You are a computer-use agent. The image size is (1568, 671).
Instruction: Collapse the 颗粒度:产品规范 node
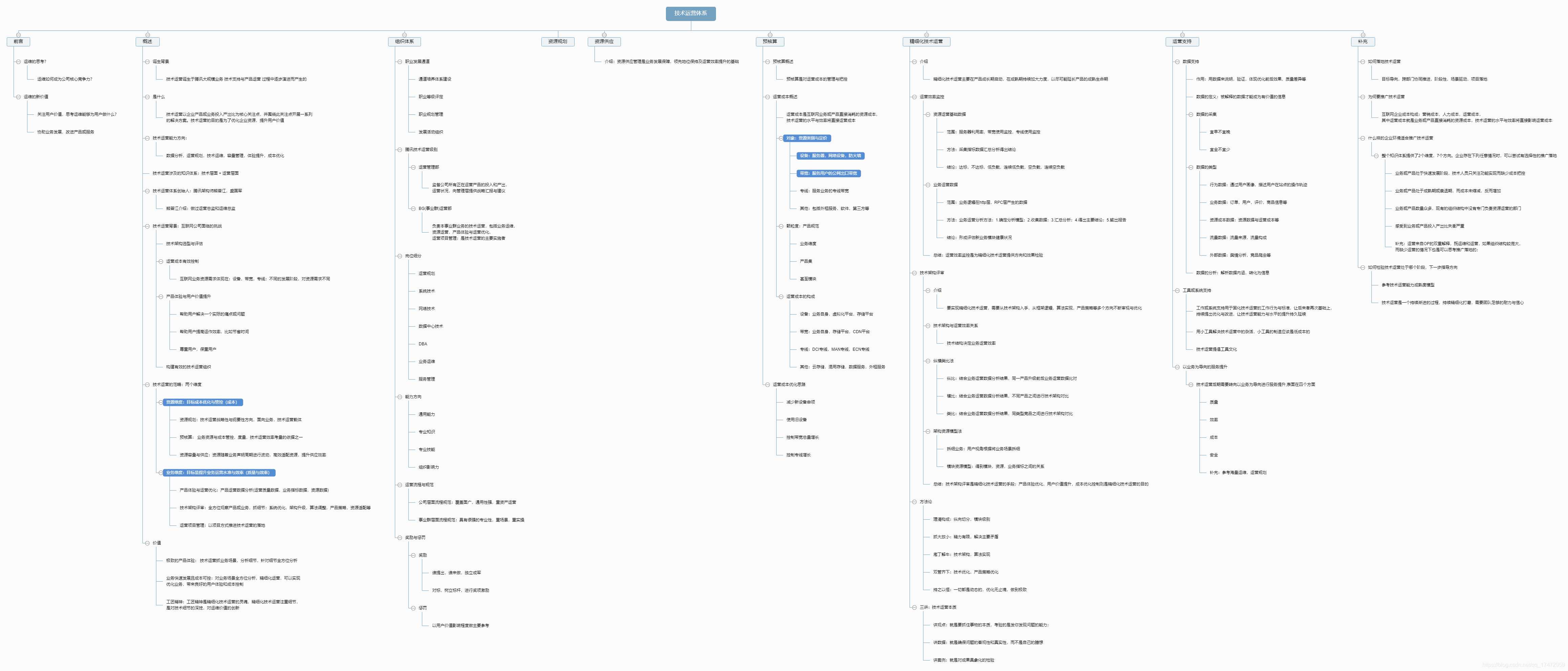point(781,226)
